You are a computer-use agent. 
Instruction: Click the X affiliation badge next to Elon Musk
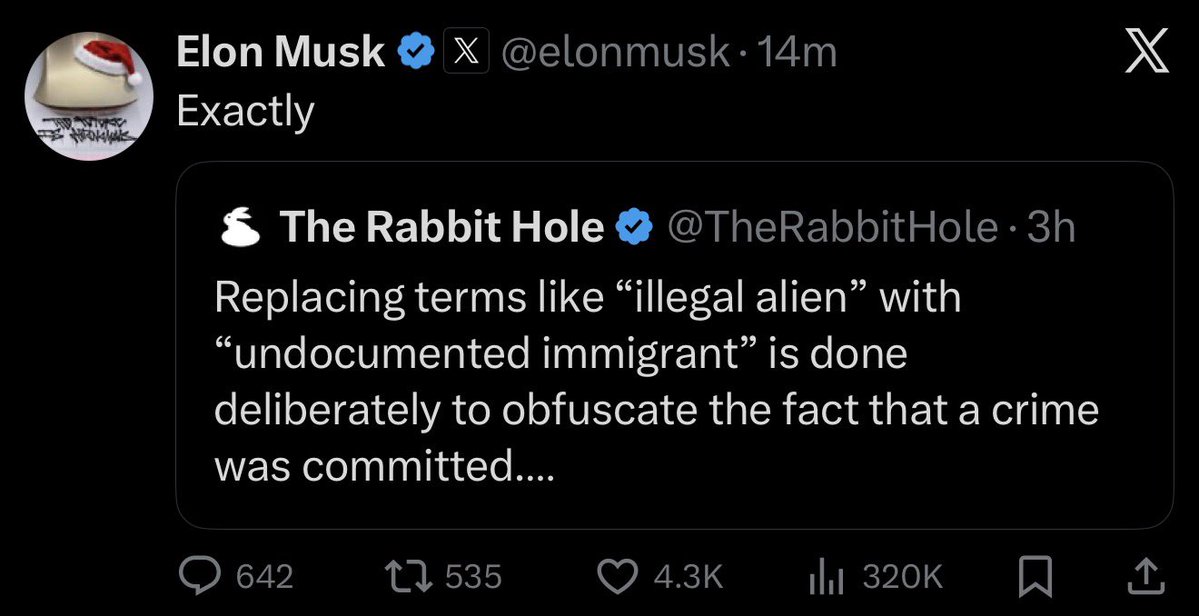click(x=462, y=53)
